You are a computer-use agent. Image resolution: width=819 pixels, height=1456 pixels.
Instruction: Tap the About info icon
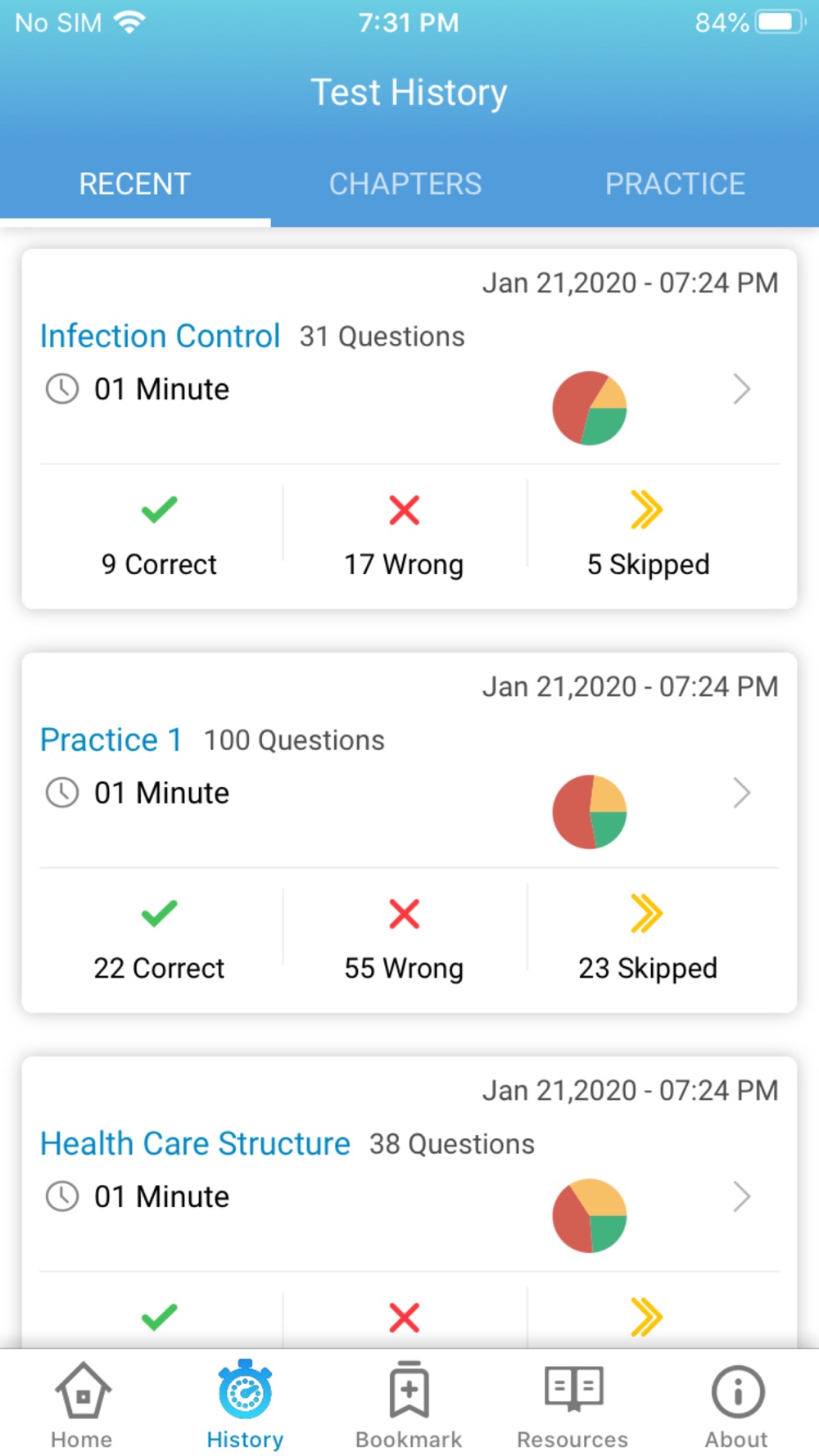(x=737, y=1390)
